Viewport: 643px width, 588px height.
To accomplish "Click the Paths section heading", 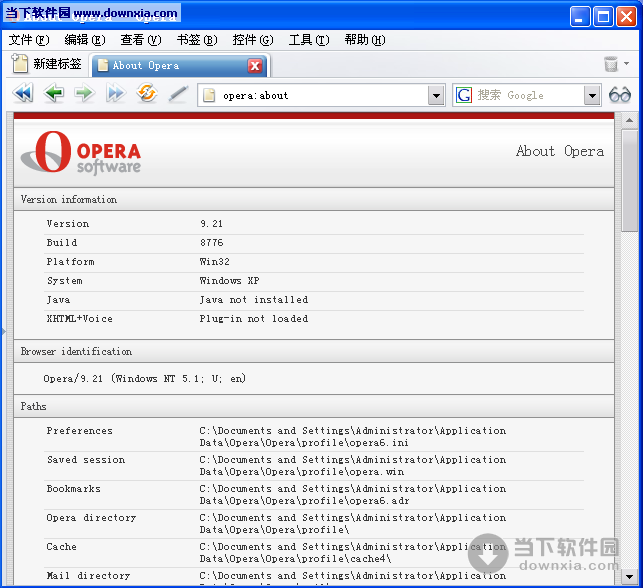I will 33,406.
